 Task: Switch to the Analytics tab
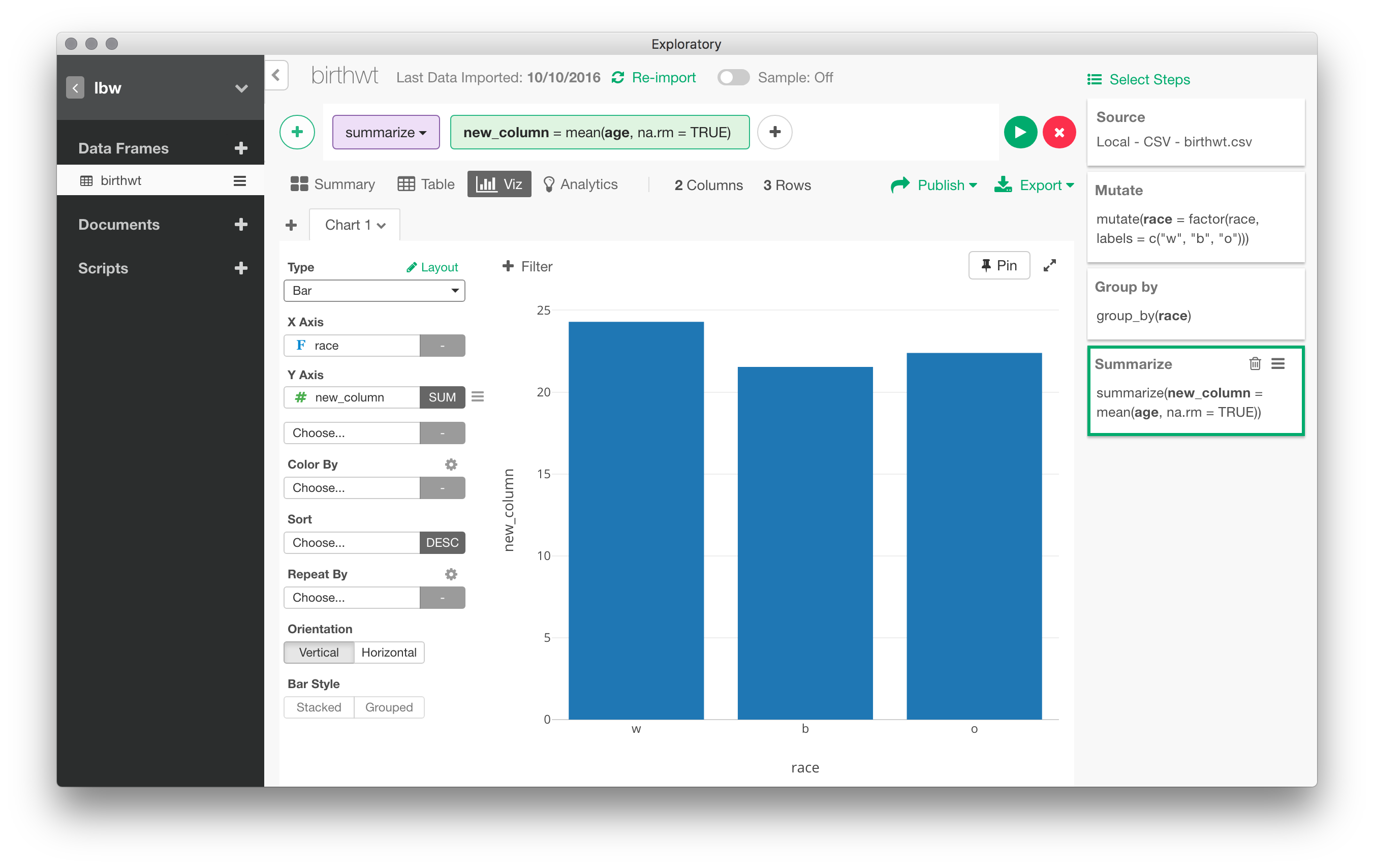(x=580, y=184)
